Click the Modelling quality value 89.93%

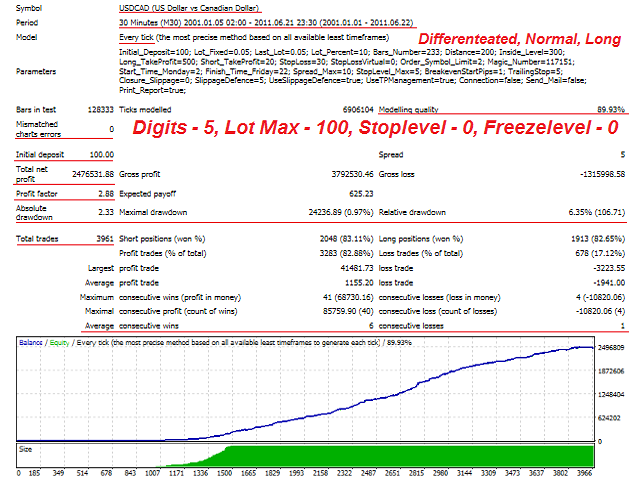coord(609,106)
